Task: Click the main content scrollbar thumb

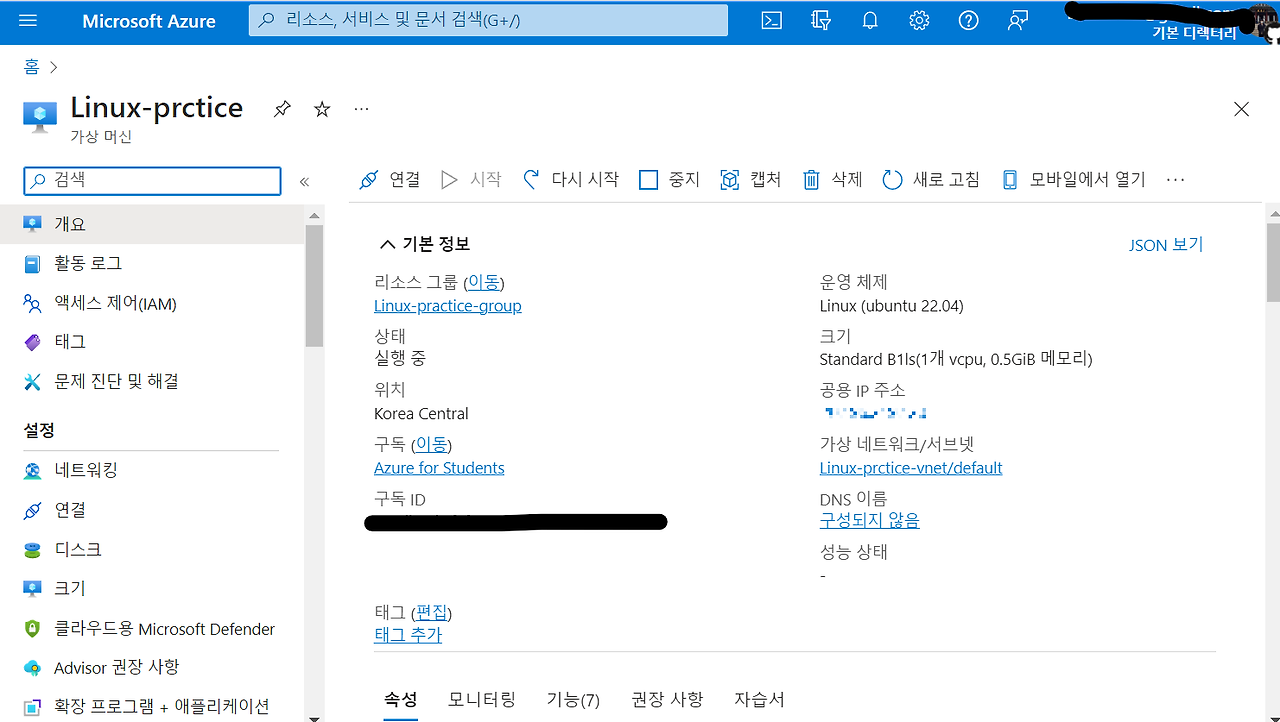Action: (x=1272, y=262)
